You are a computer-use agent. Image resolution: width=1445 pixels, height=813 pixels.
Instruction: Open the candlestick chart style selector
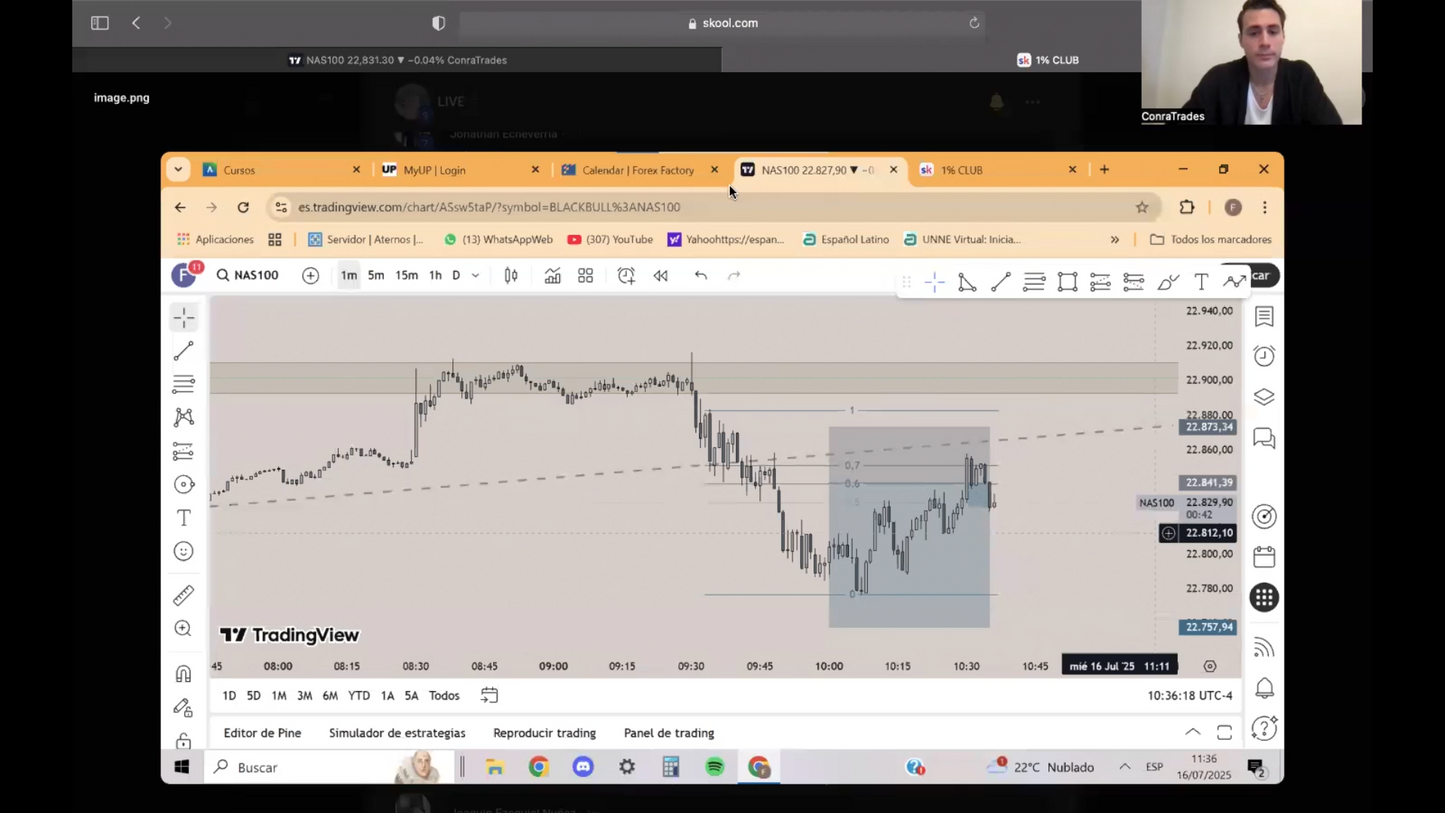click(x=511, y=276)
